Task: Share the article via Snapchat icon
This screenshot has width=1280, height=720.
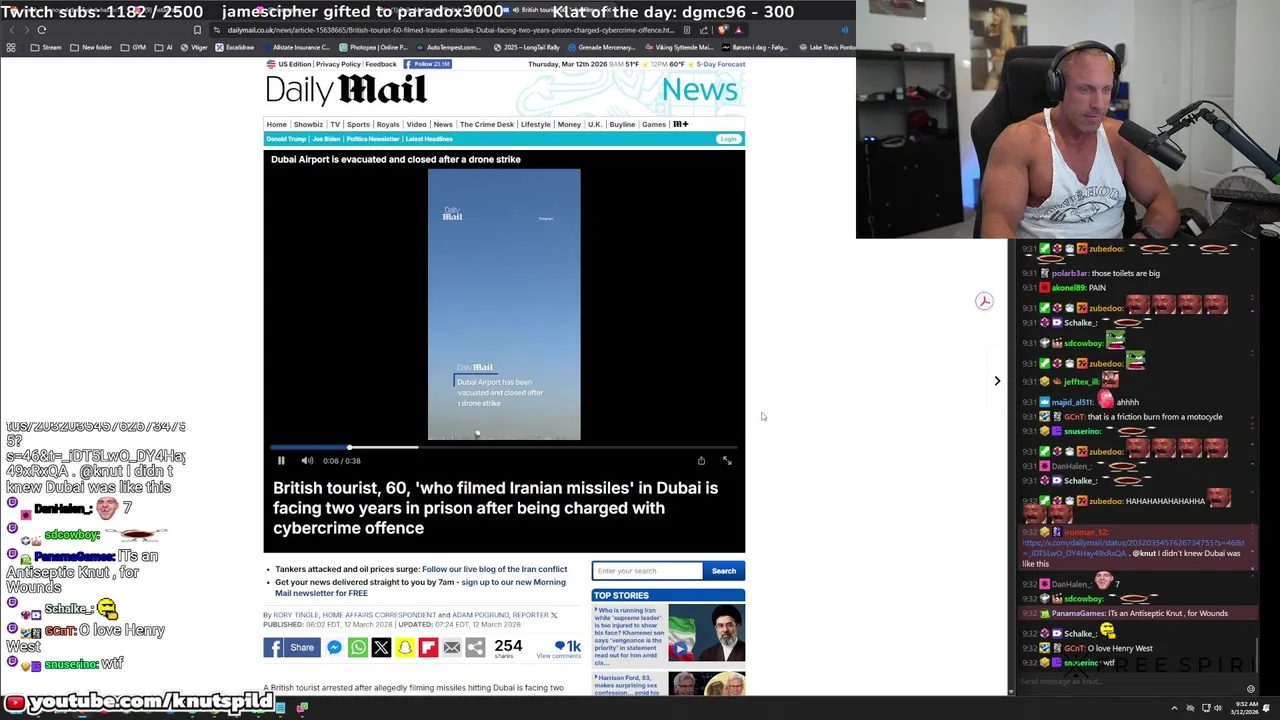Action: pos(405,647)
